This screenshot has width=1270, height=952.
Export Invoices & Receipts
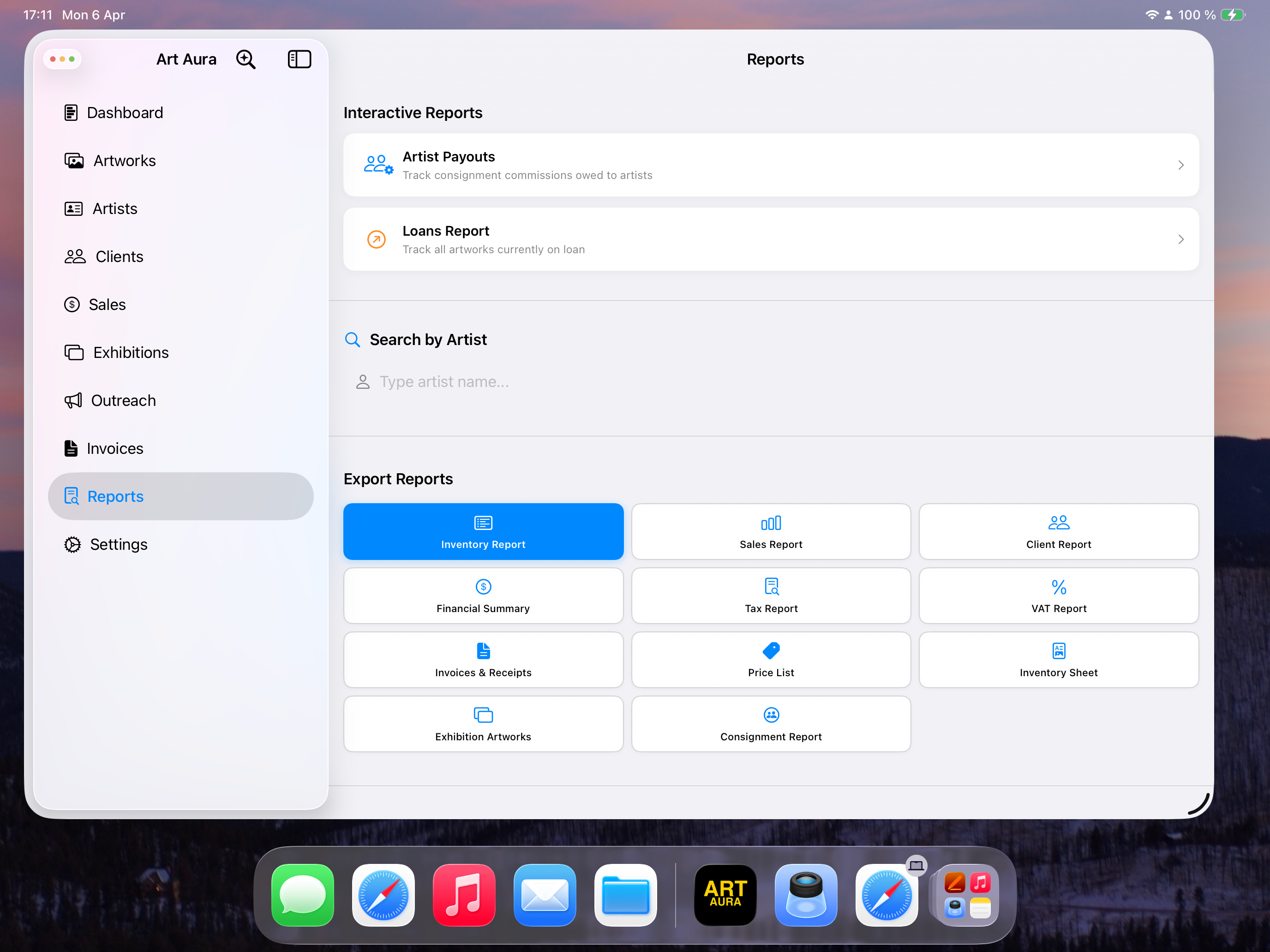click(x=483, y=660)
